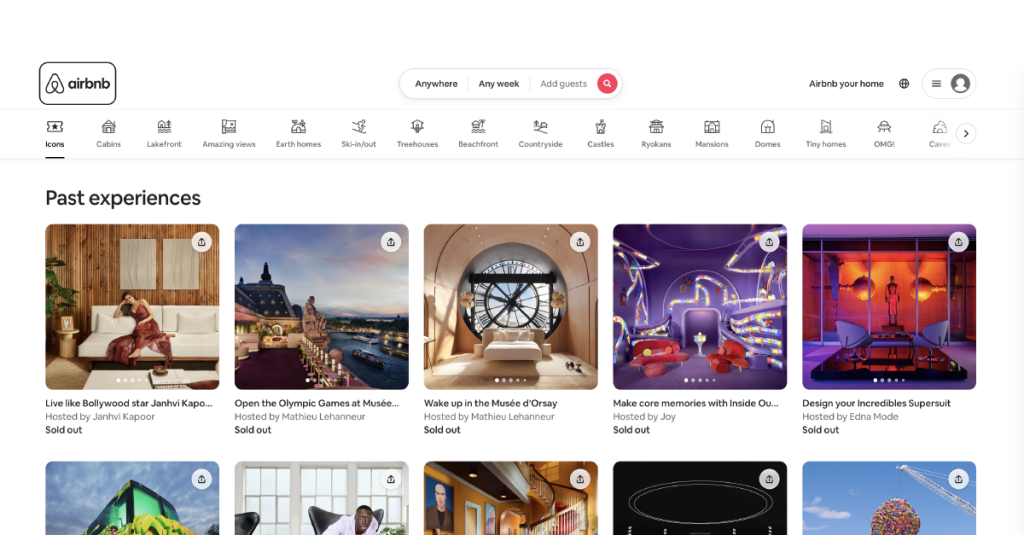Click the profile avatar icon

[960, 84]
